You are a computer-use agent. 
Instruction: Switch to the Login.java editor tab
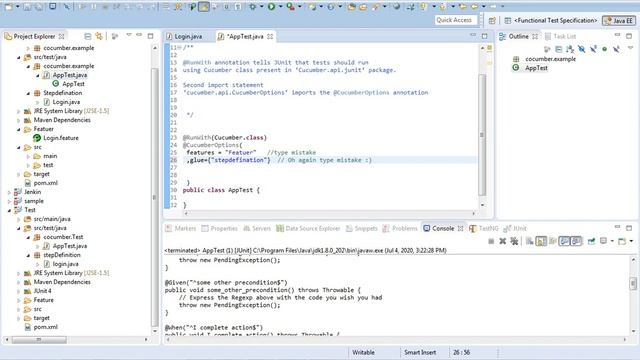[184, 36]
